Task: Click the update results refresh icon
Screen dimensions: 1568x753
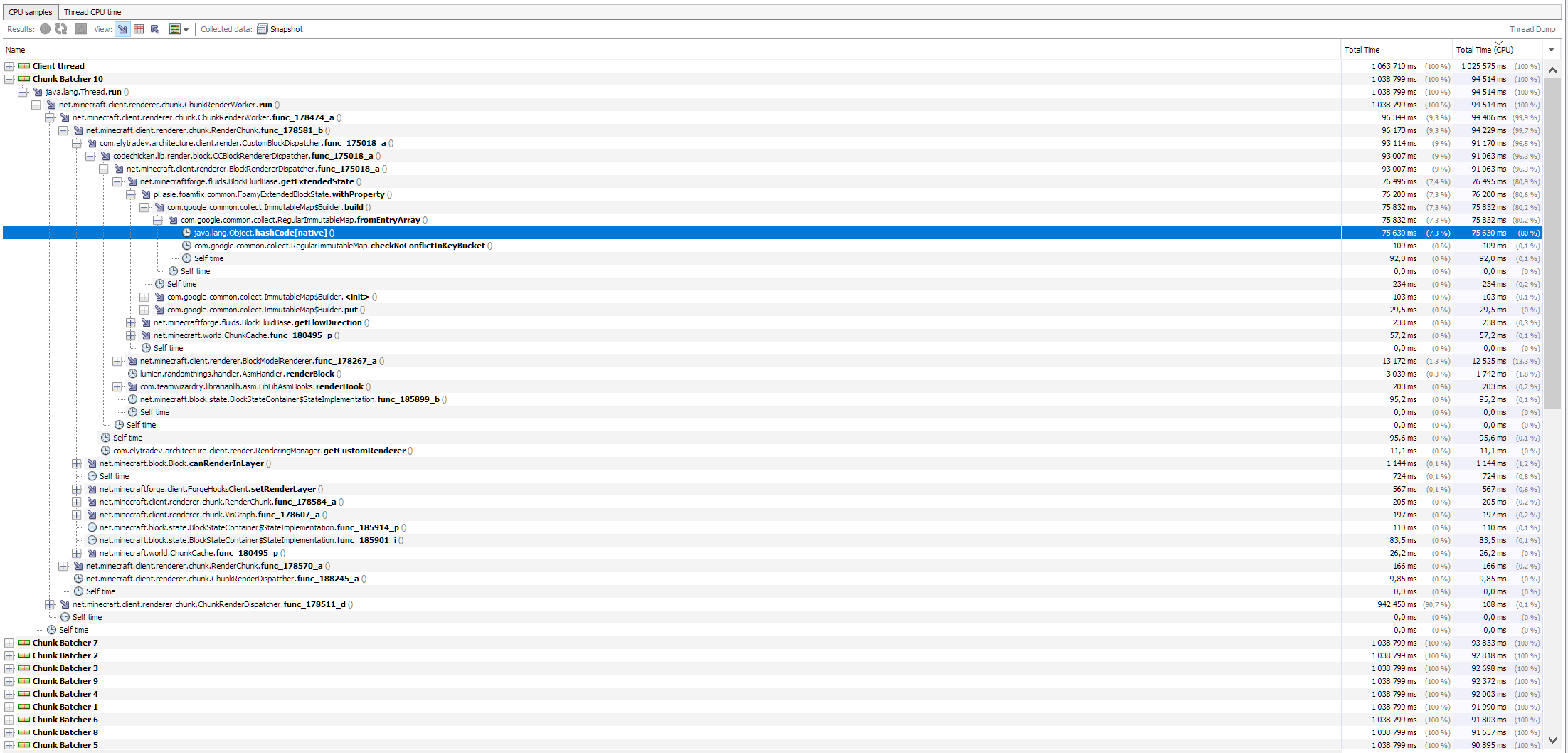Action: tap(61, 29)
